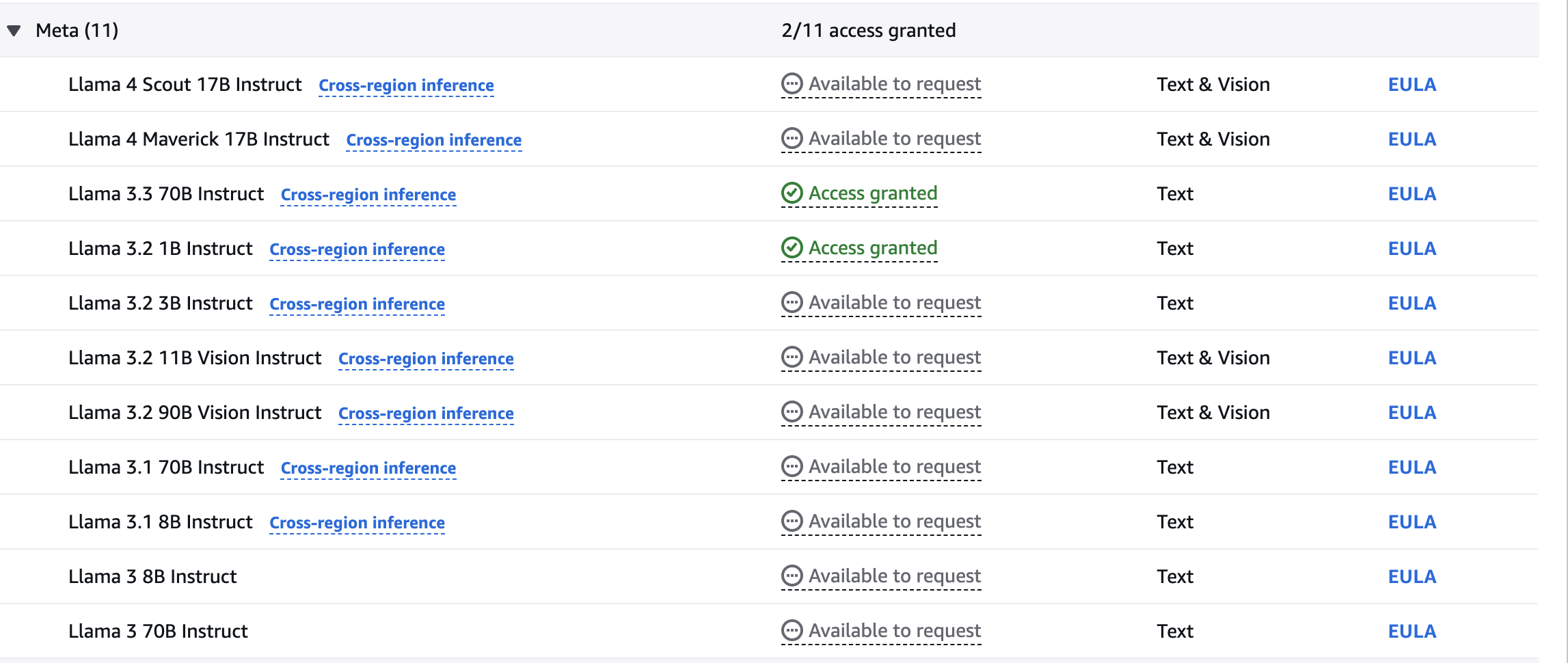This screenshot has height=663, width=1568.
Task: Click green check icon for Llama 3.2 1B
Action: point(792,248)
